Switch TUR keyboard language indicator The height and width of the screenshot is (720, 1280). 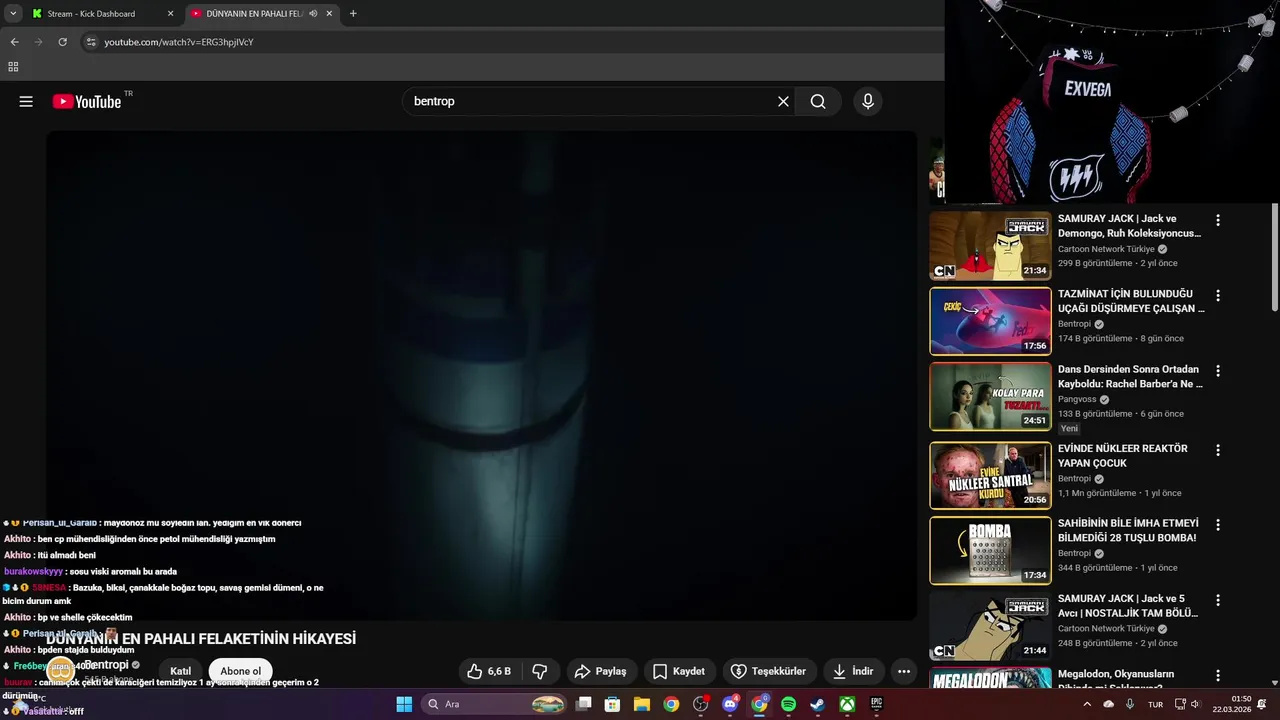pos(1155,704)
